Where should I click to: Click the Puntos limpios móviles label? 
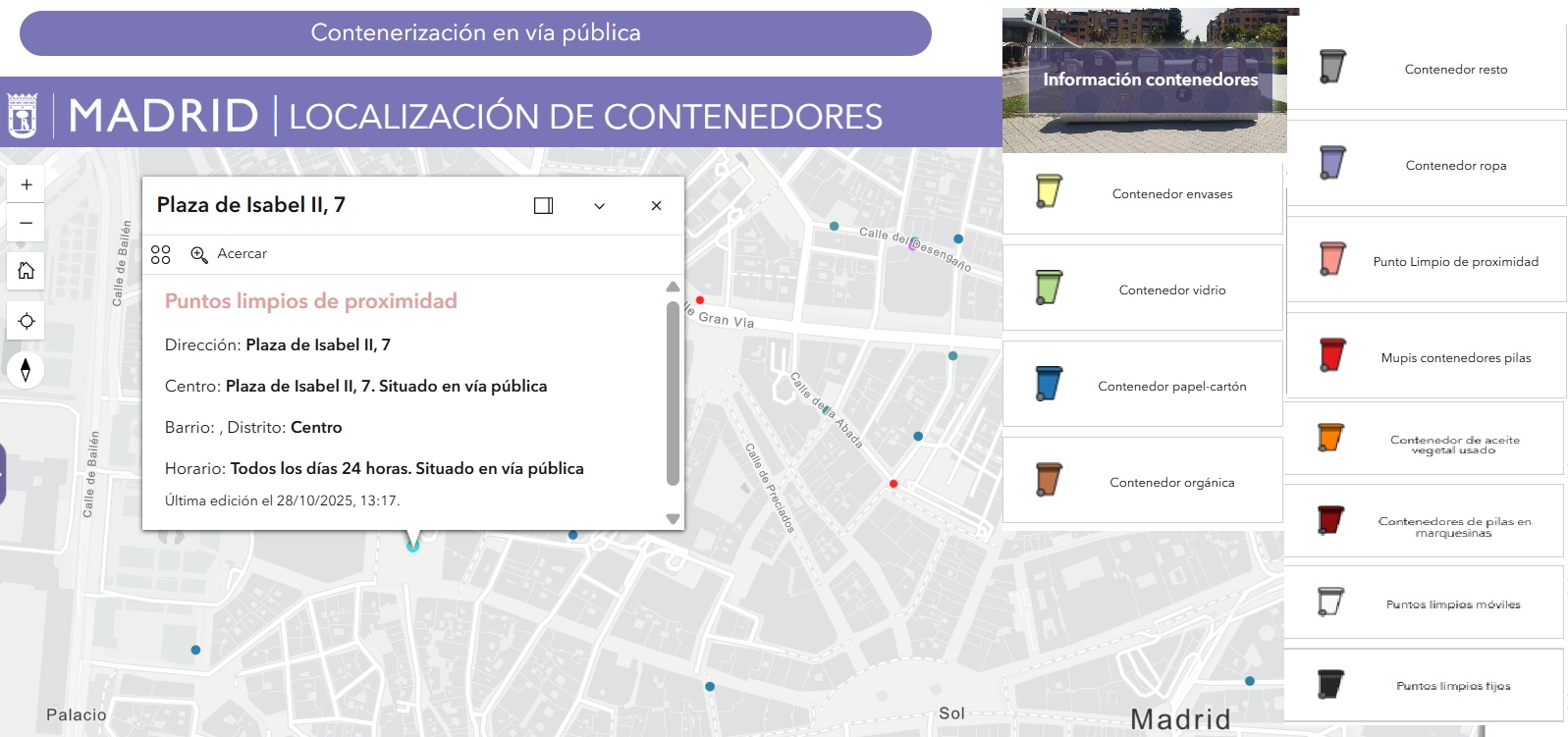coord(1453,605)
